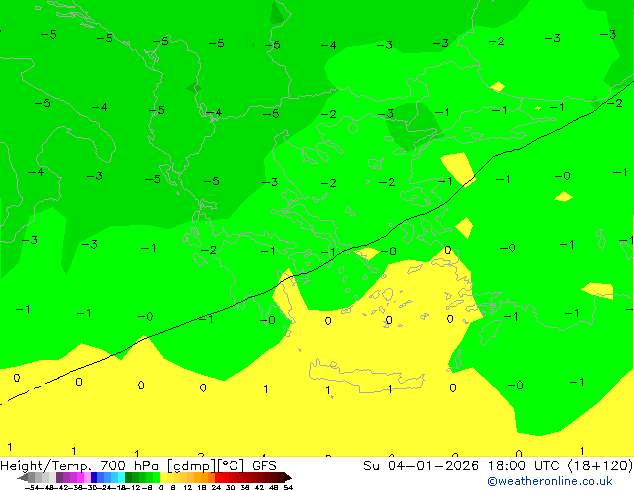
Task: Pick the bright red swatch in the legend bar
Action: [218, 477]
